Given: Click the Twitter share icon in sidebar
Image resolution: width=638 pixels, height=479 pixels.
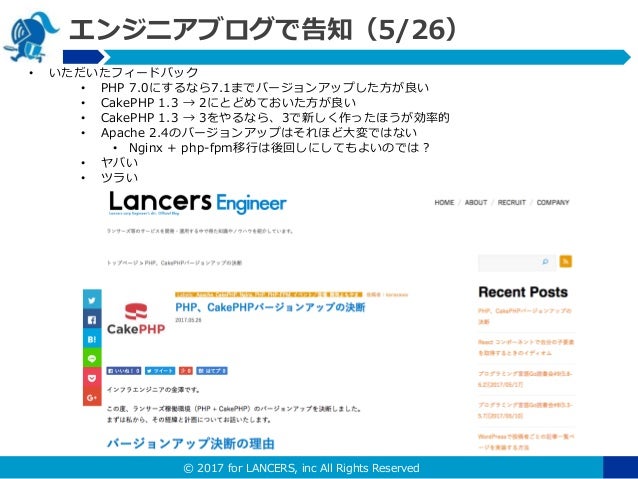Looking at the screenshot, I should 92,300.
